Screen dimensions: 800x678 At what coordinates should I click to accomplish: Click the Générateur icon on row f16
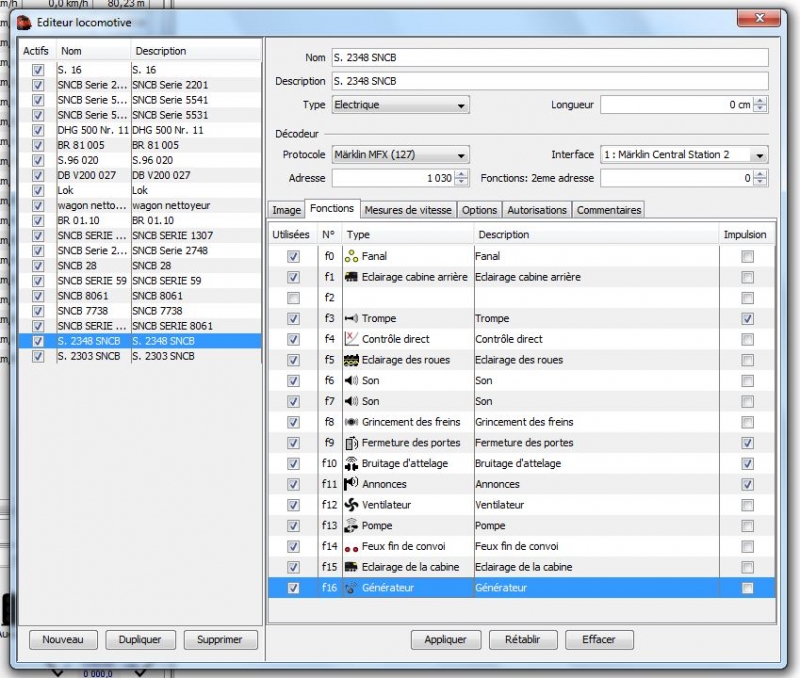point(351,588)
